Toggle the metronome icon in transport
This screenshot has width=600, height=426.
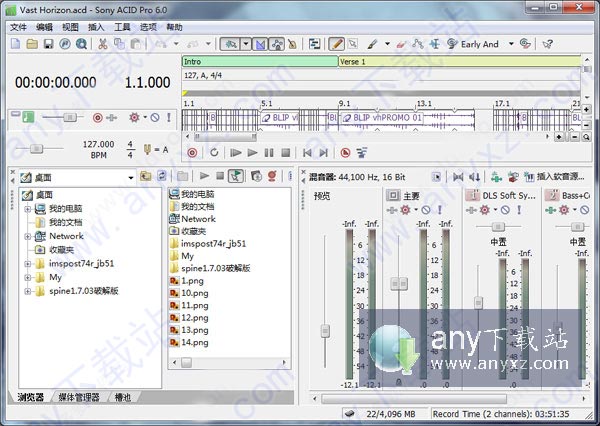pos(345,153)
